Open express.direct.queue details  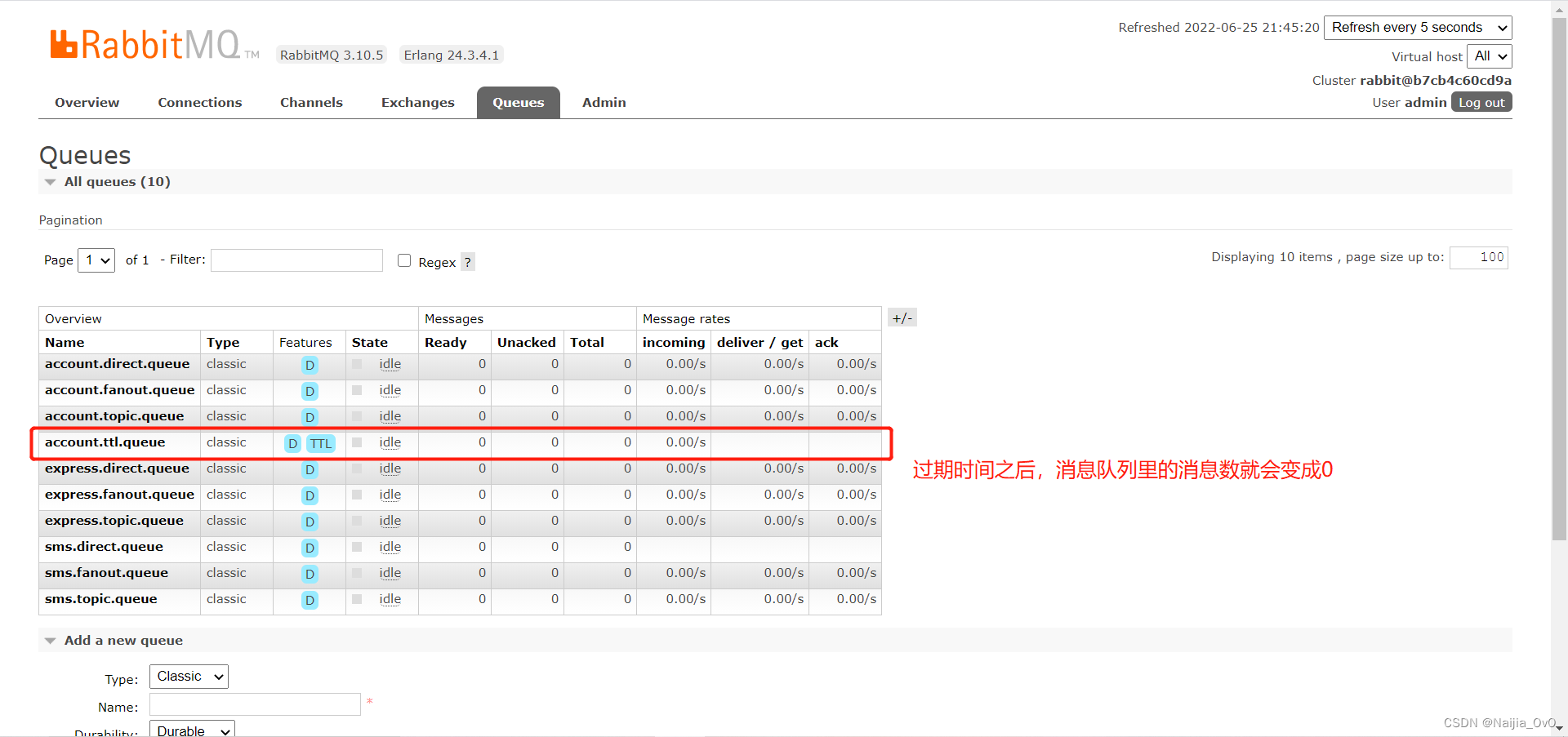pyautogui.click(x=117, y=468)
